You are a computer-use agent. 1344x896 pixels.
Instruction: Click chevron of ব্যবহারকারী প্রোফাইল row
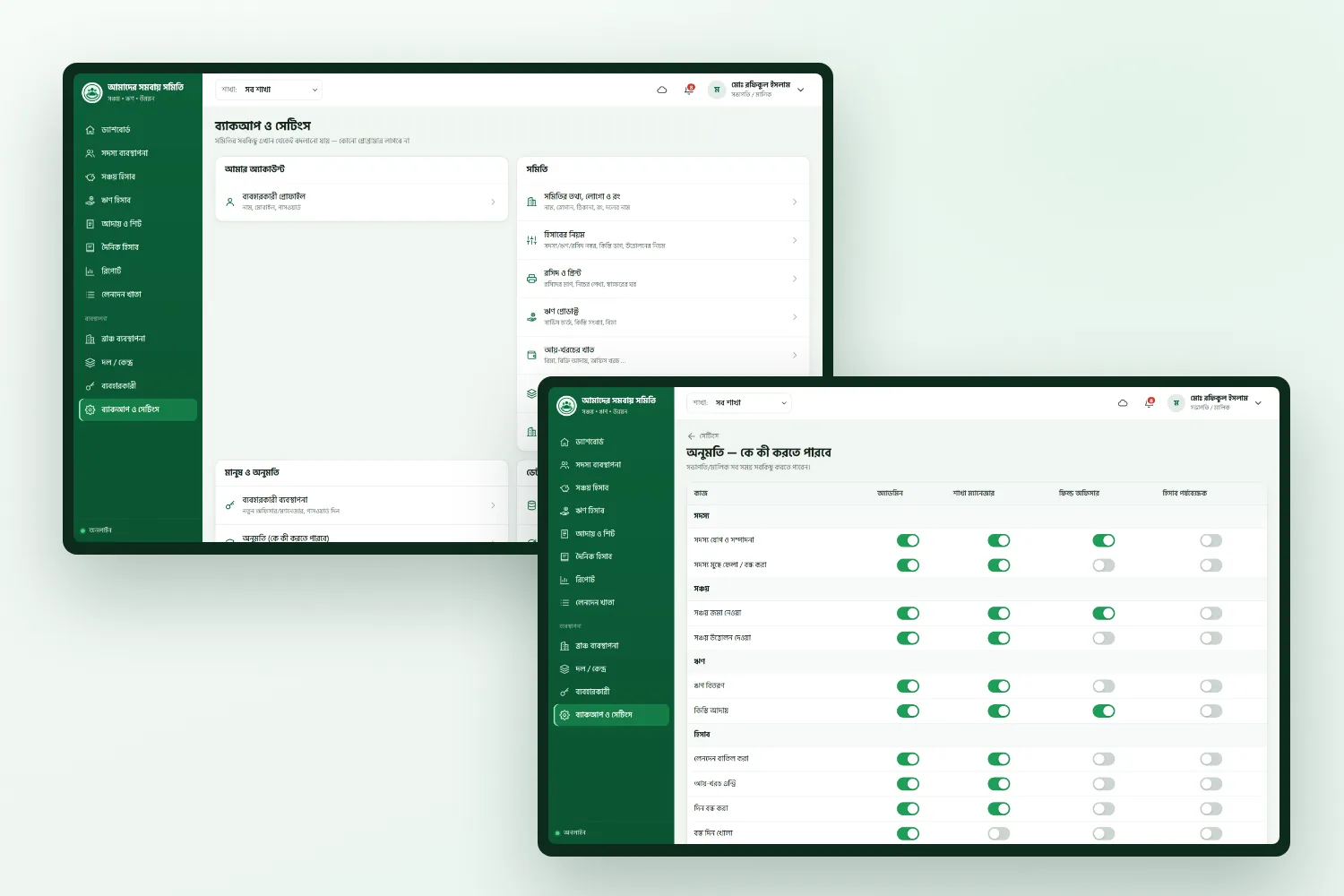click(x=493, y=202)
